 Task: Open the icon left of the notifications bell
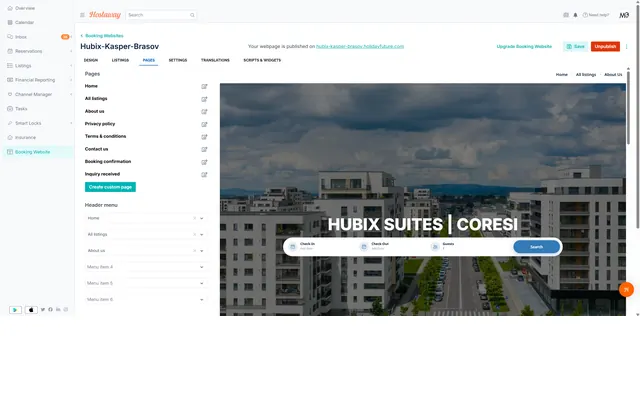pyautogui.click(x=566, y=15)
